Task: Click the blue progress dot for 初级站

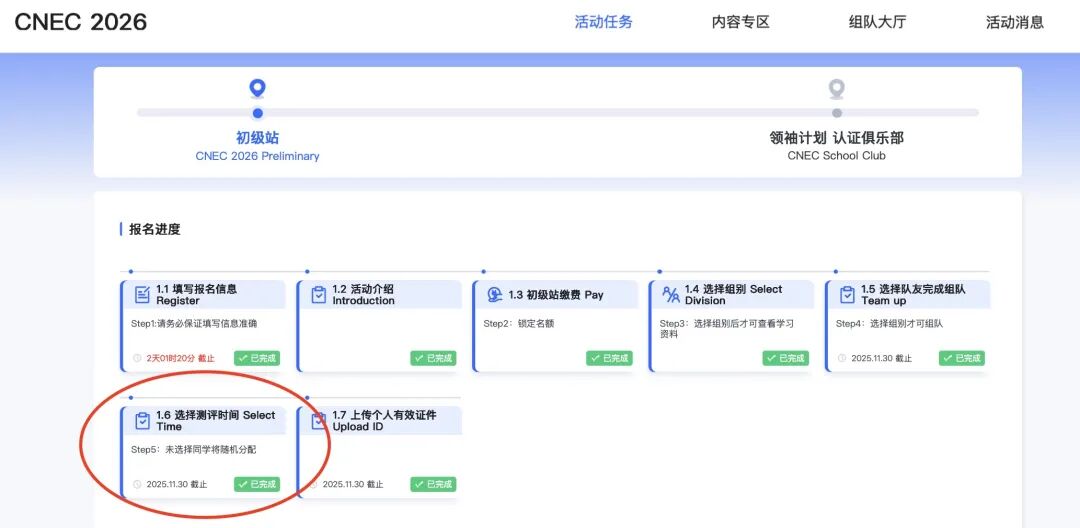Action: (x=258, y=113)
